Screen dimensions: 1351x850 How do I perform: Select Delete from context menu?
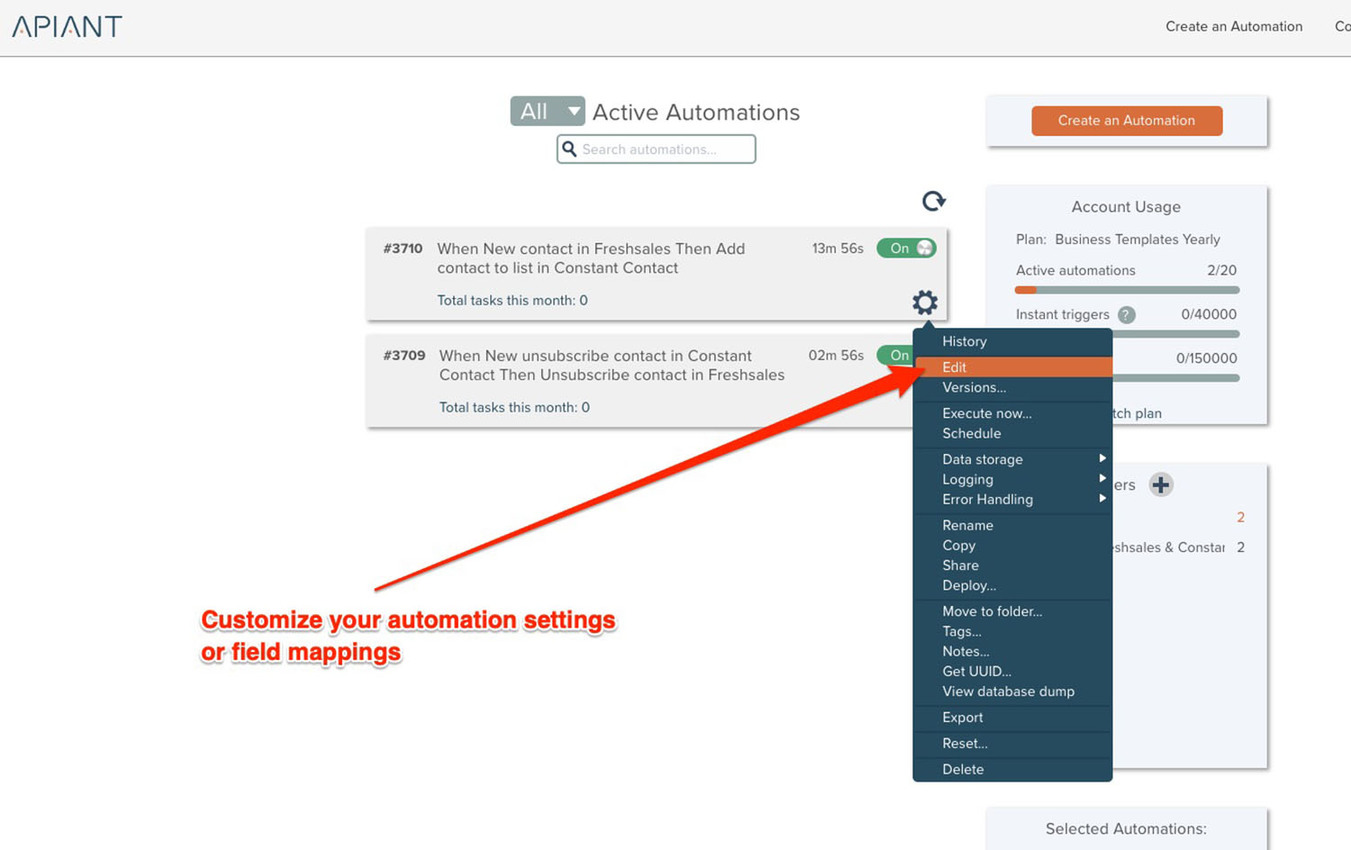click(1012, 769)
